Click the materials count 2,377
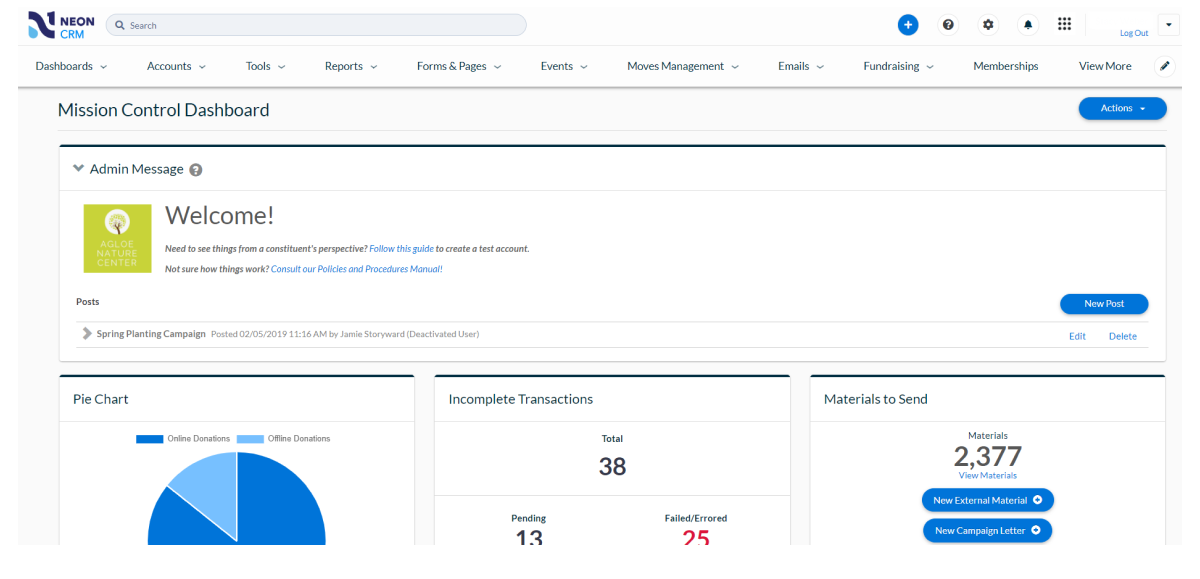 coord(988,456)
